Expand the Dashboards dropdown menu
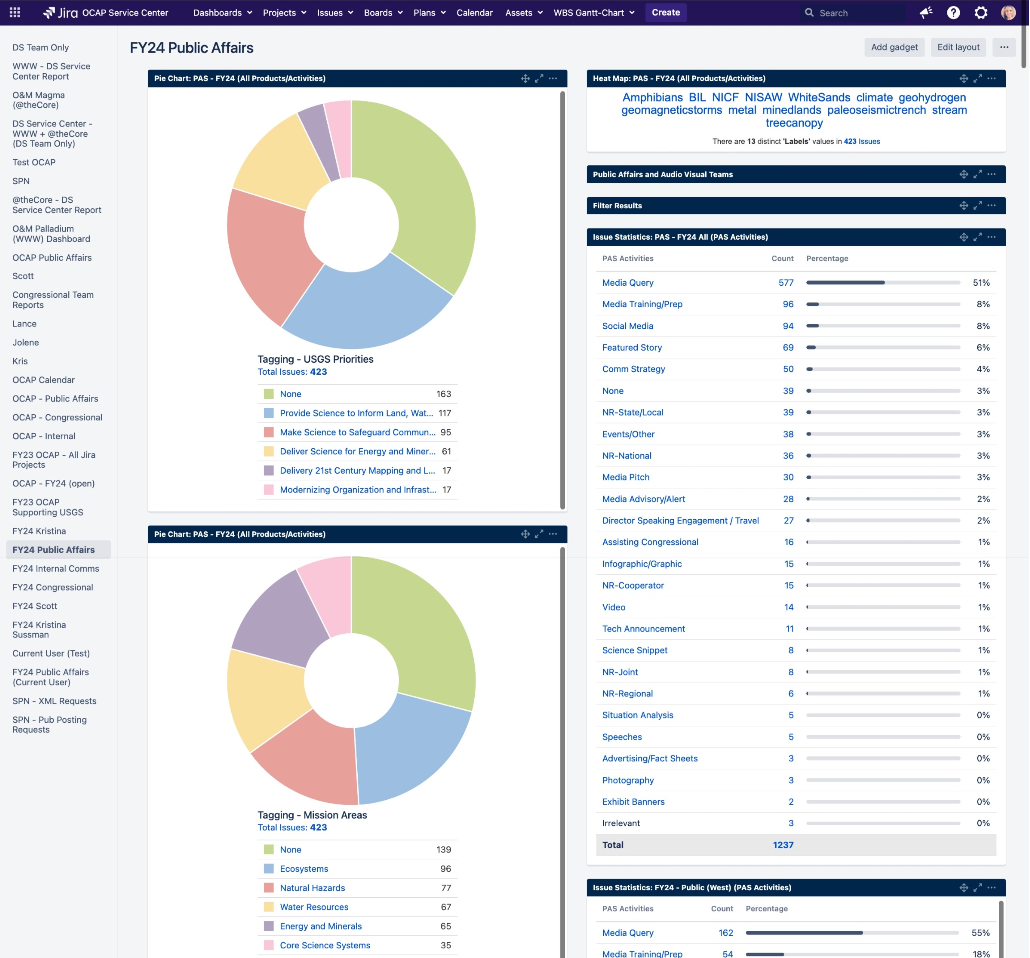The image size is (1030, 958). 222,12
